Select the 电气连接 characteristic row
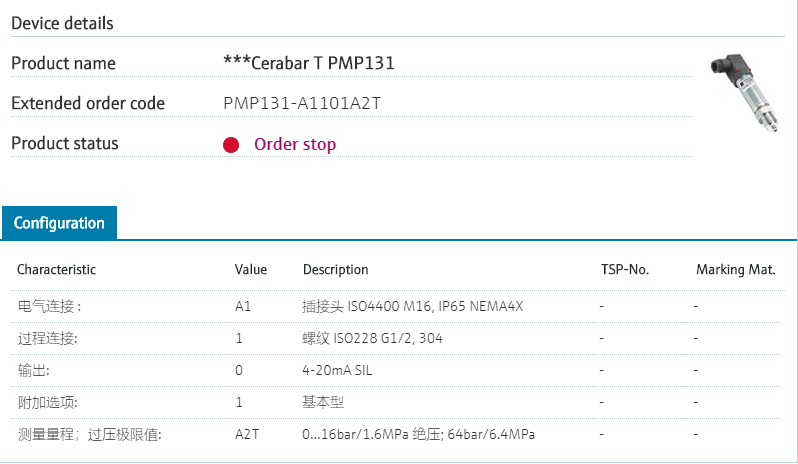 [50, 306]
